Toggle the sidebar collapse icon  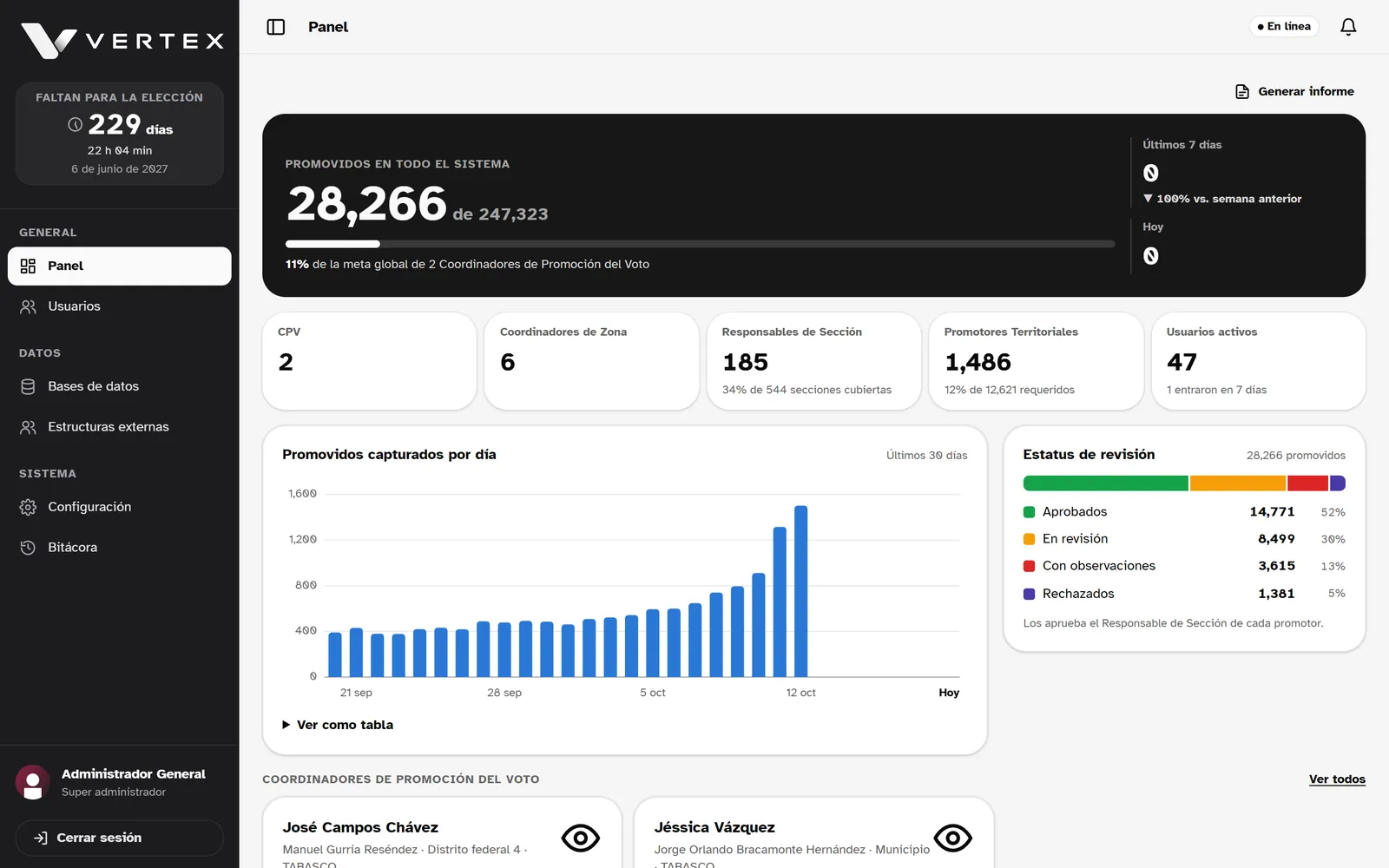click(276, 27)
